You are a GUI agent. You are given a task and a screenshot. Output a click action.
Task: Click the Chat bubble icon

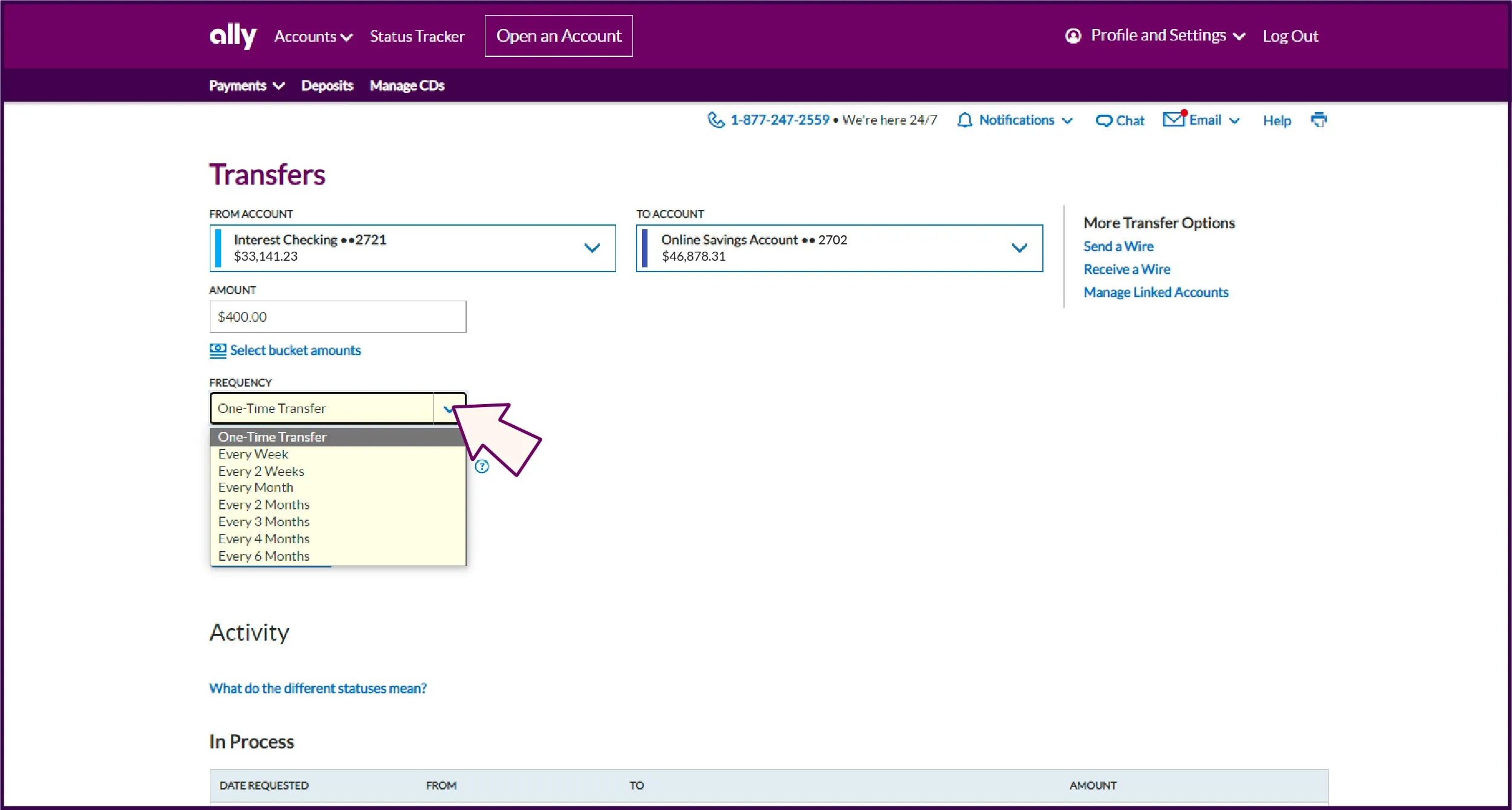click(1103, 120)
